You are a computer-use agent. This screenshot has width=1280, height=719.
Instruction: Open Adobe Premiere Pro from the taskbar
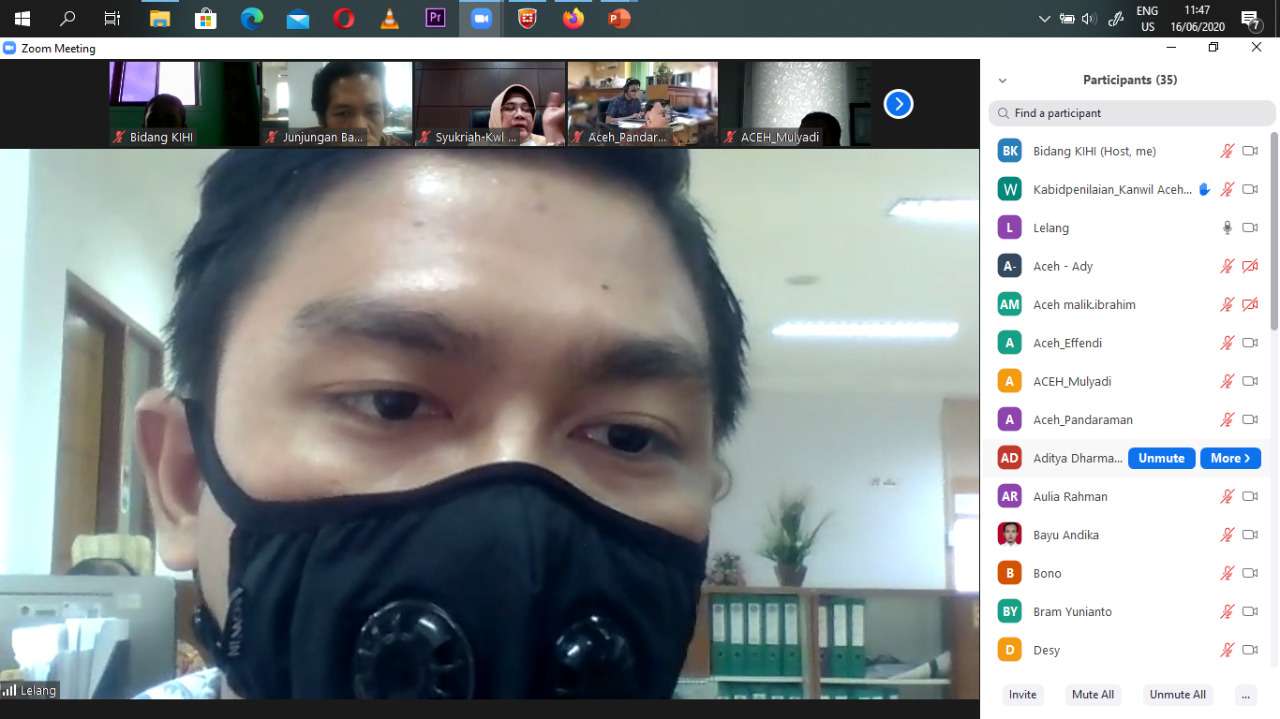435,18
